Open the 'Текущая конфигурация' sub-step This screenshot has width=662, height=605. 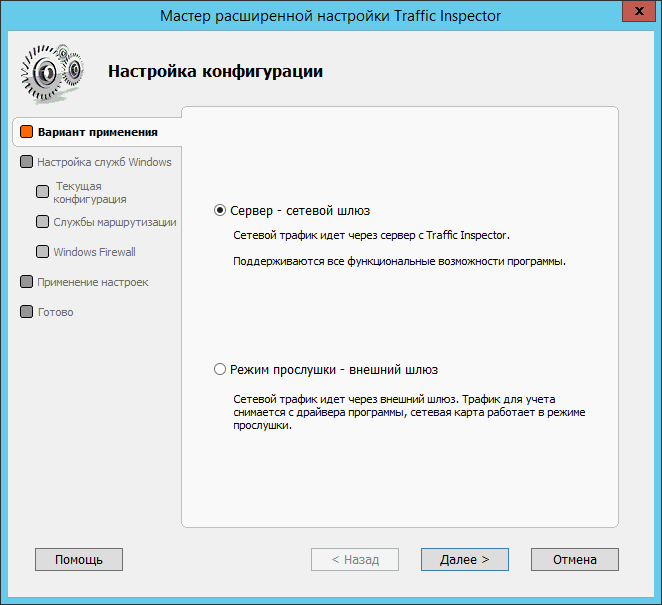pyautogui.click(x=90, y=193)
